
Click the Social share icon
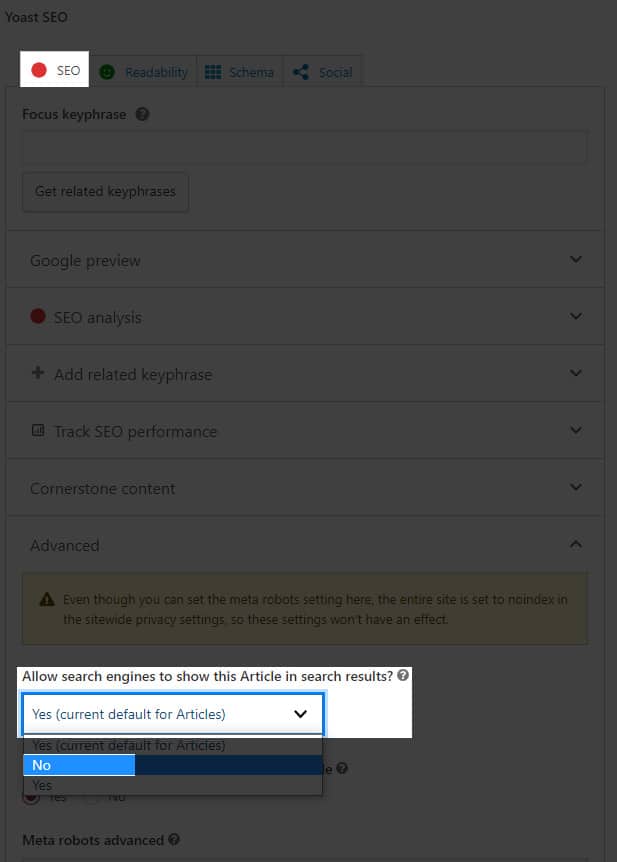pyautogui.click(x=301, y=72)
